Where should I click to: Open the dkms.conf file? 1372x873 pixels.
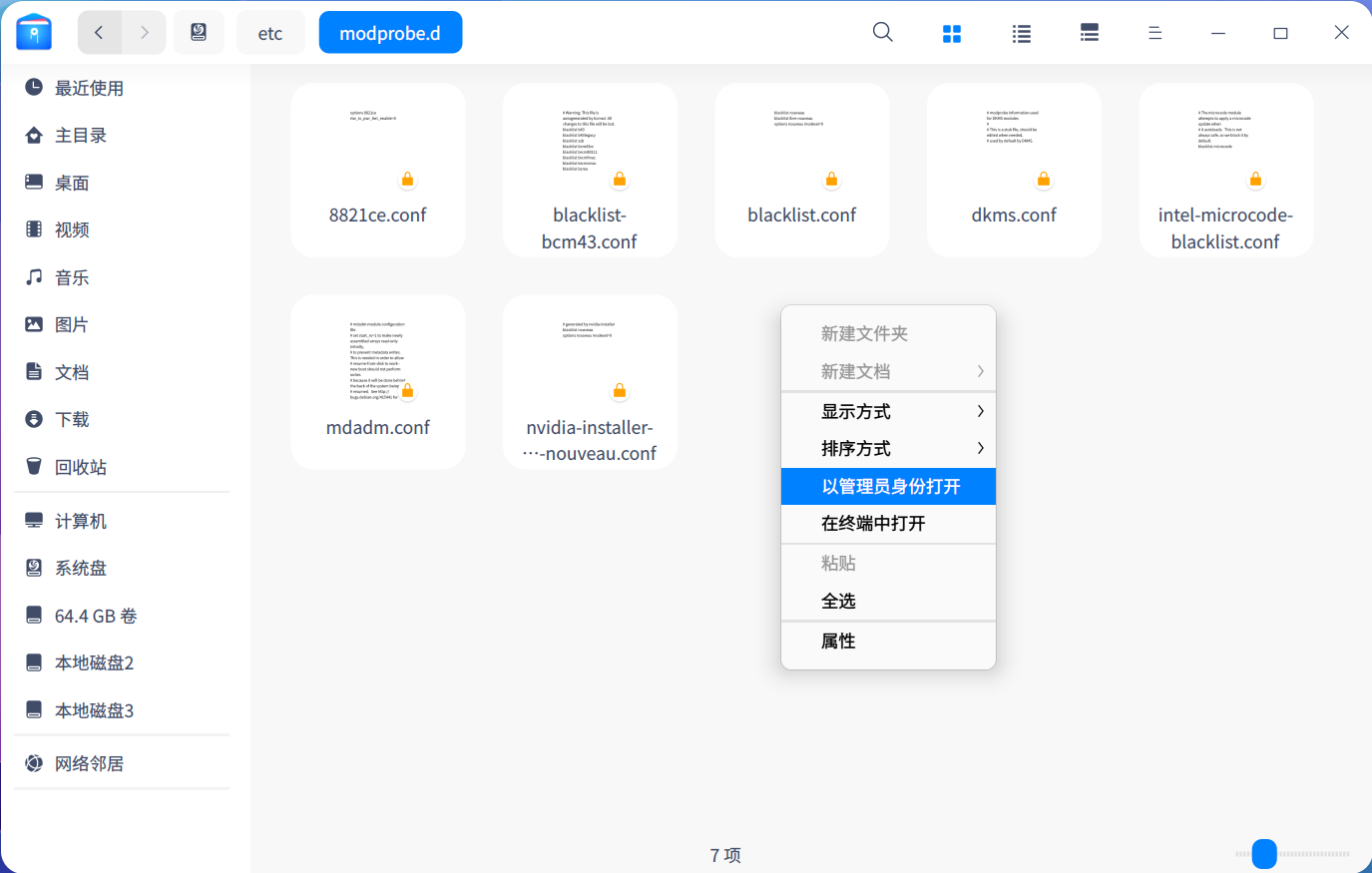pyautogui.click(x=1014, y=170)
